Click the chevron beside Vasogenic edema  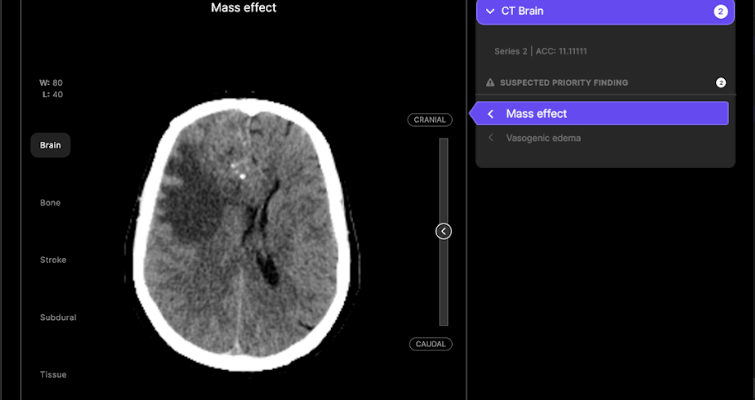(491, 138)
